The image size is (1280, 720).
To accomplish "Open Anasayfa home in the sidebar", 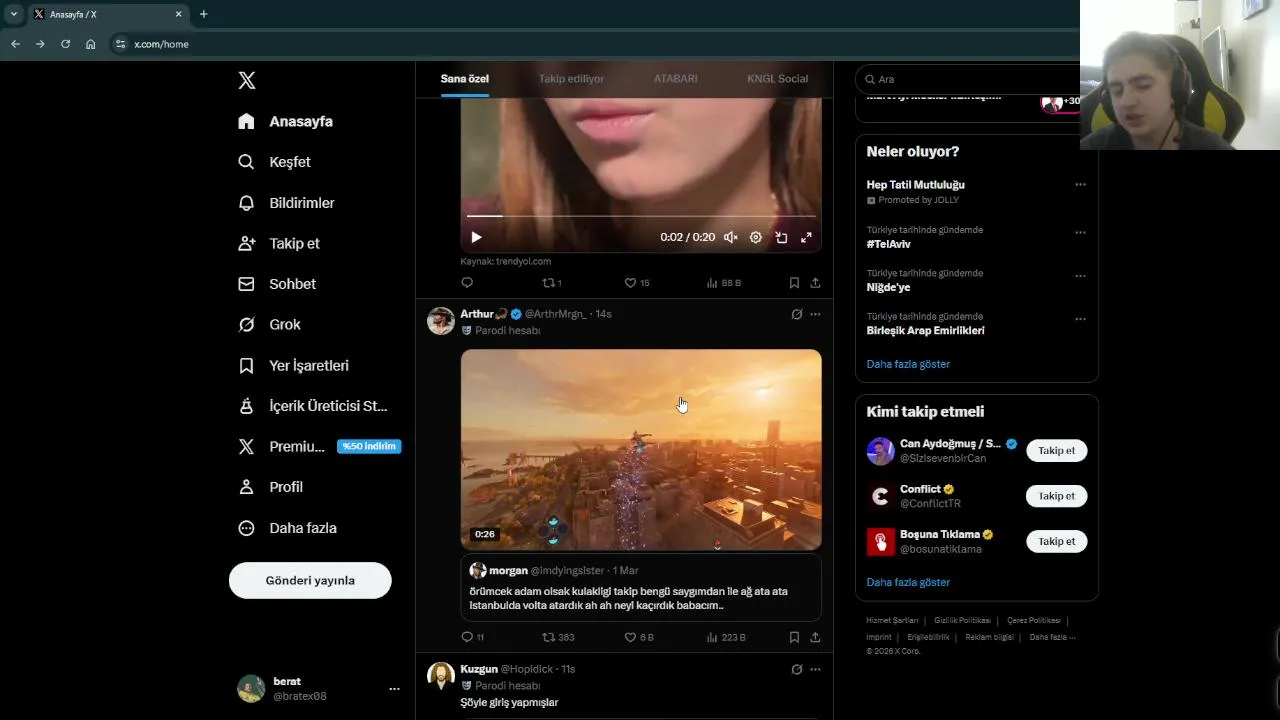I will coord(286,121).
